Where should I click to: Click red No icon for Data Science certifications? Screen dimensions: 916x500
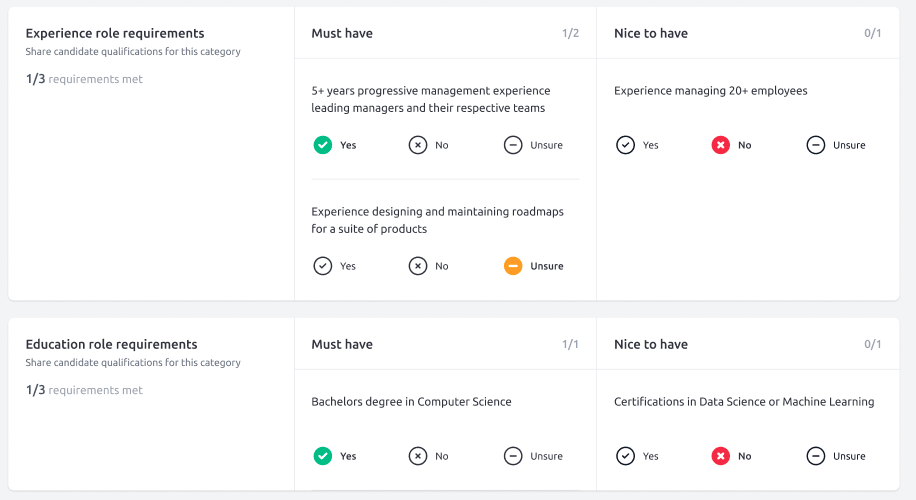pos(721,456)
